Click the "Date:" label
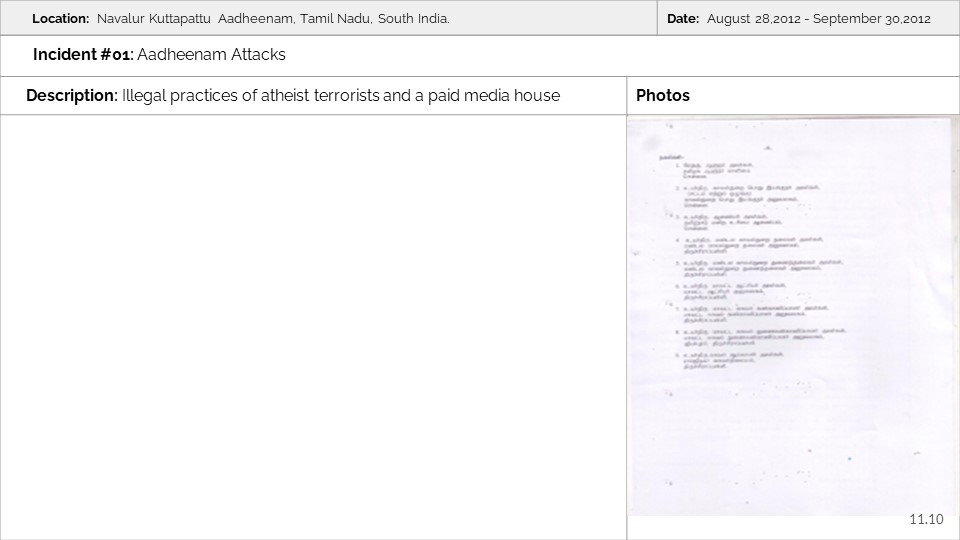Image resolution: width=960 pixels, height=540 pixels. (x=683, y=19)
